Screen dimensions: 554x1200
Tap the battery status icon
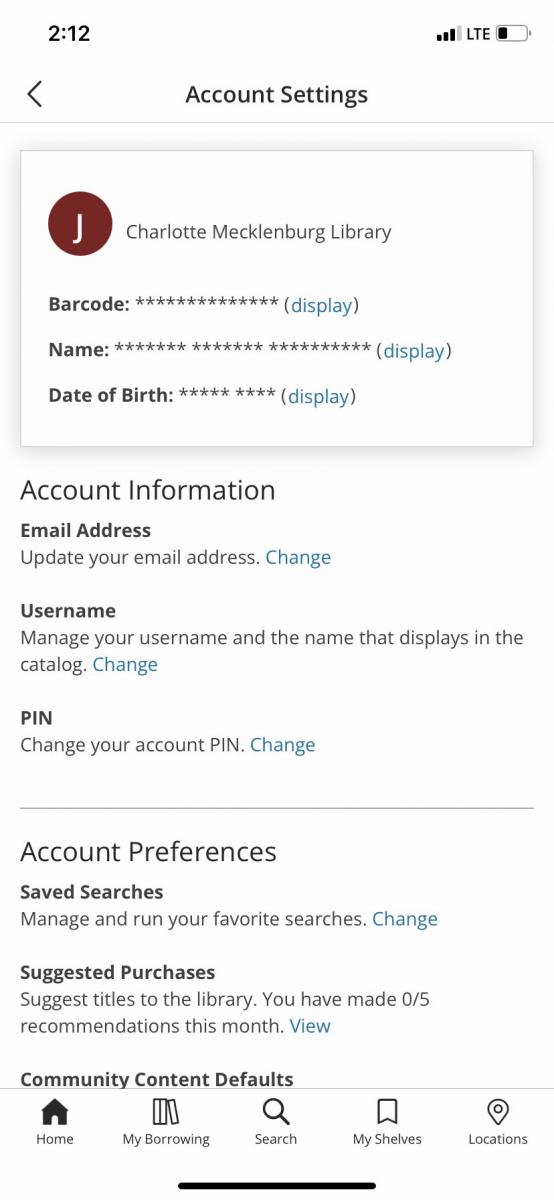point(514,34)
